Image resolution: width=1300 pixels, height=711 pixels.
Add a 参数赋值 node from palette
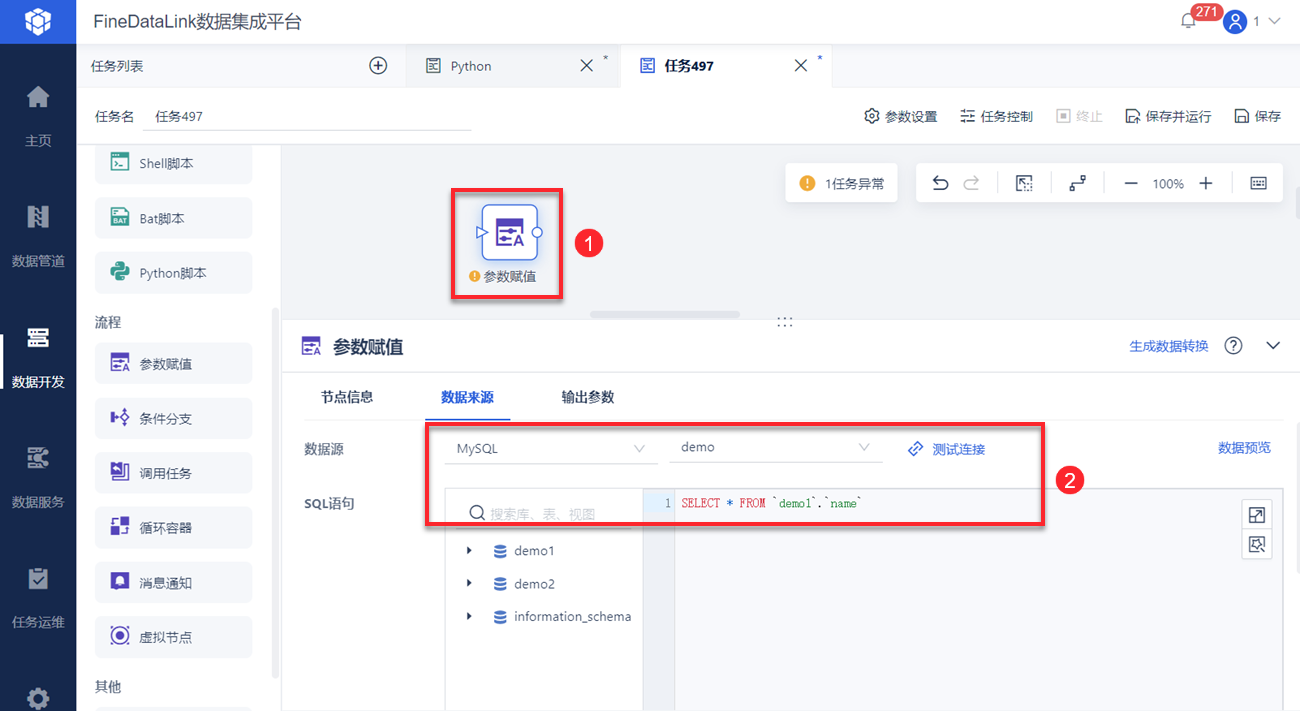point(173,364)
